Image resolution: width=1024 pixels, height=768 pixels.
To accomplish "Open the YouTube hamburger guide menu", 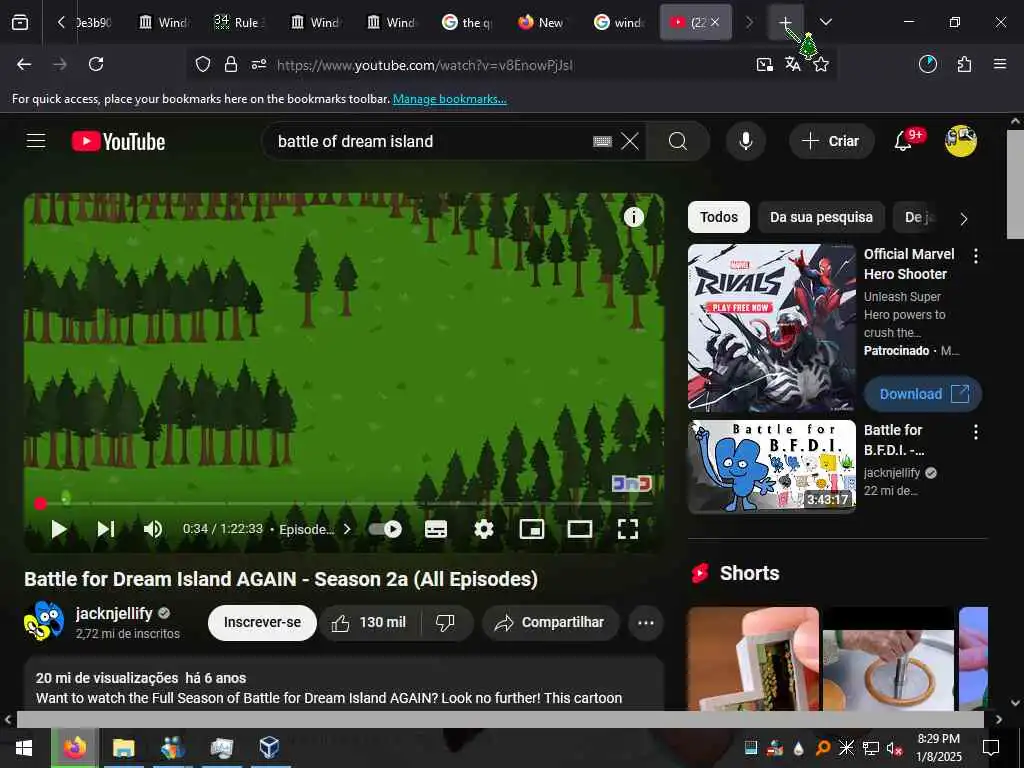I will pyautogui.click(x=36, y=141).
